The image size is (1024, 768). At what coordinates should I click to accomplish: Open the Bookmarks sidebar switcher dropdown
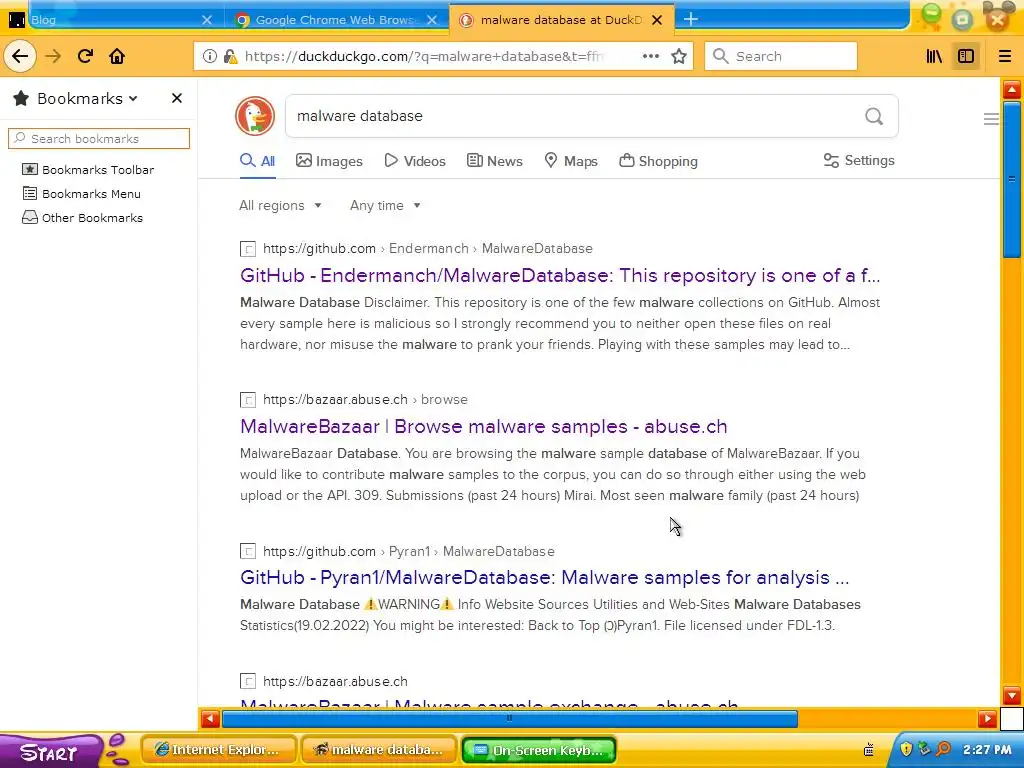[x=87, y=99]
